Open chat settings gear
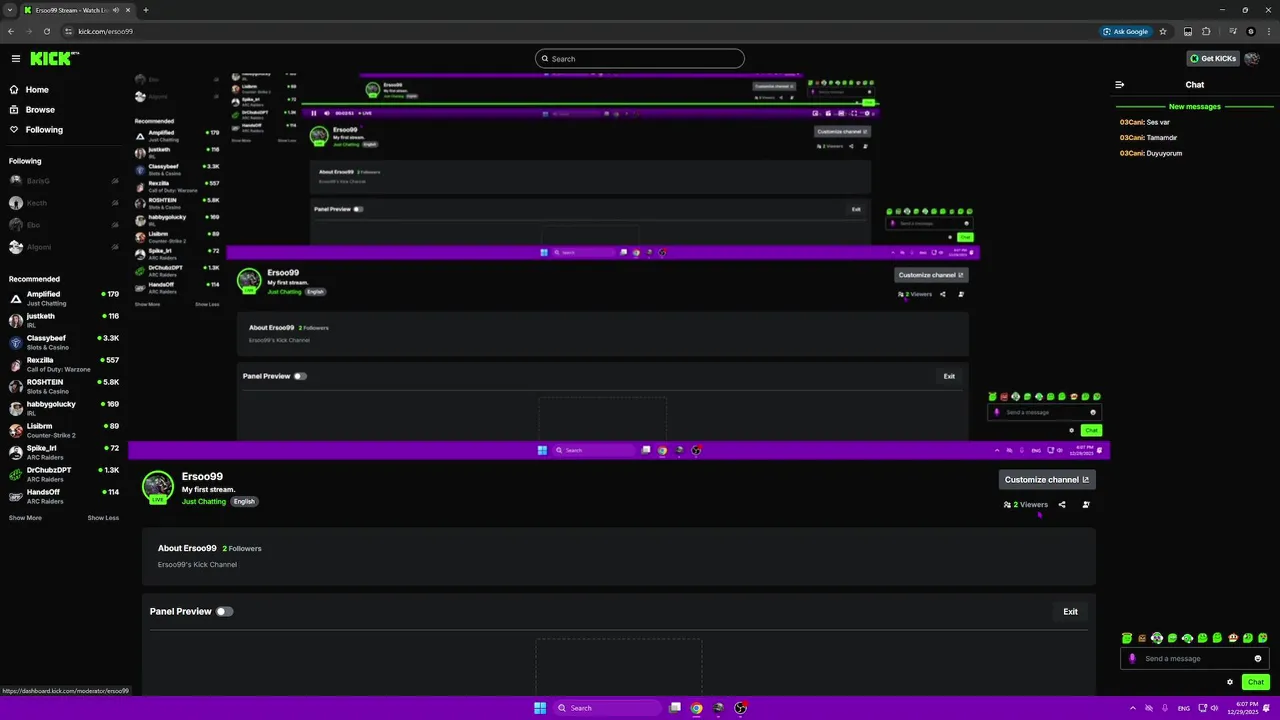 pyautogui.click(x=1230, y=682)
